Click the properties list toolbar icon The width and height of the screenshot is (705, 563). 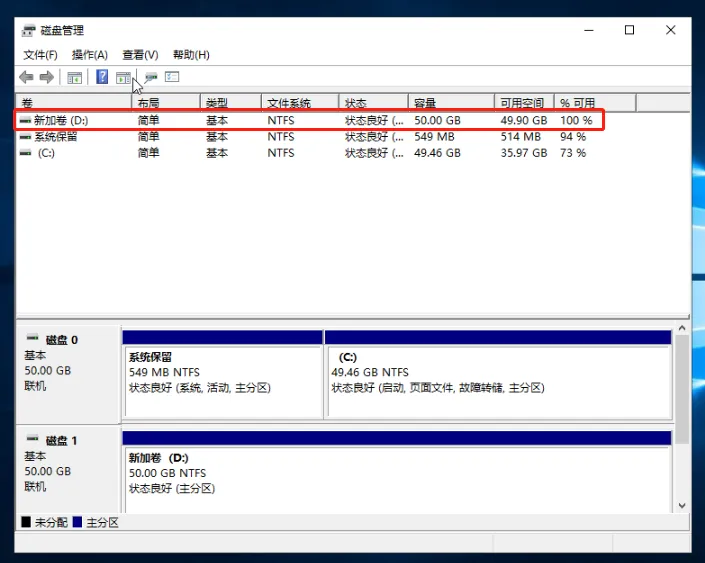pyautogui.click(x=172, y=77)
